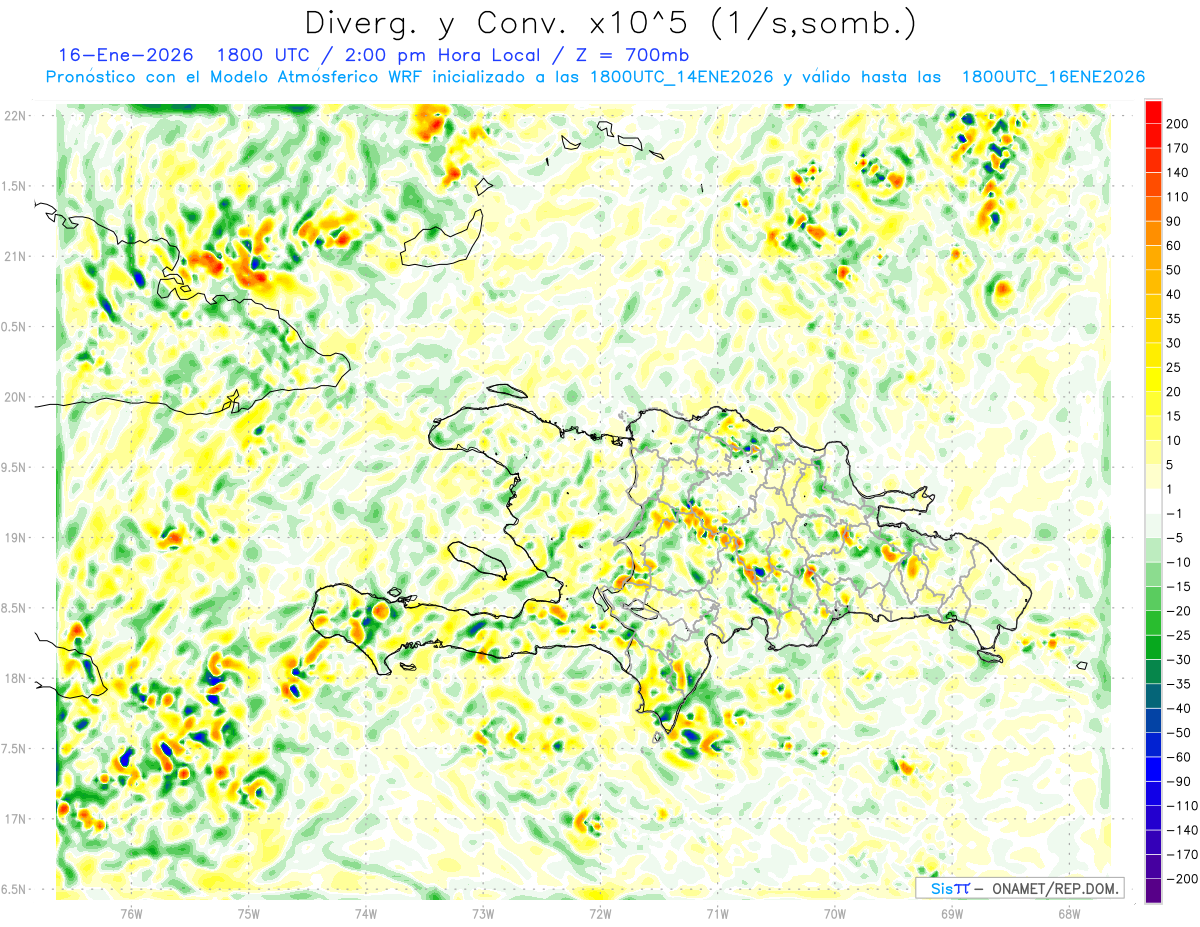Click the '1.5N' latitude label
The width and height of the screenshot is (1200, 927).
(x=15, y=186)
